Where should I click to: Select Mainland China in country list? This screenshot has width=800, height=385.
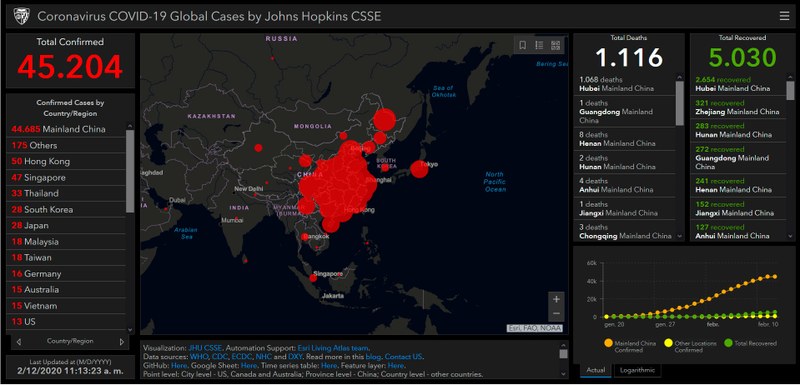click(x=65, y=129)
